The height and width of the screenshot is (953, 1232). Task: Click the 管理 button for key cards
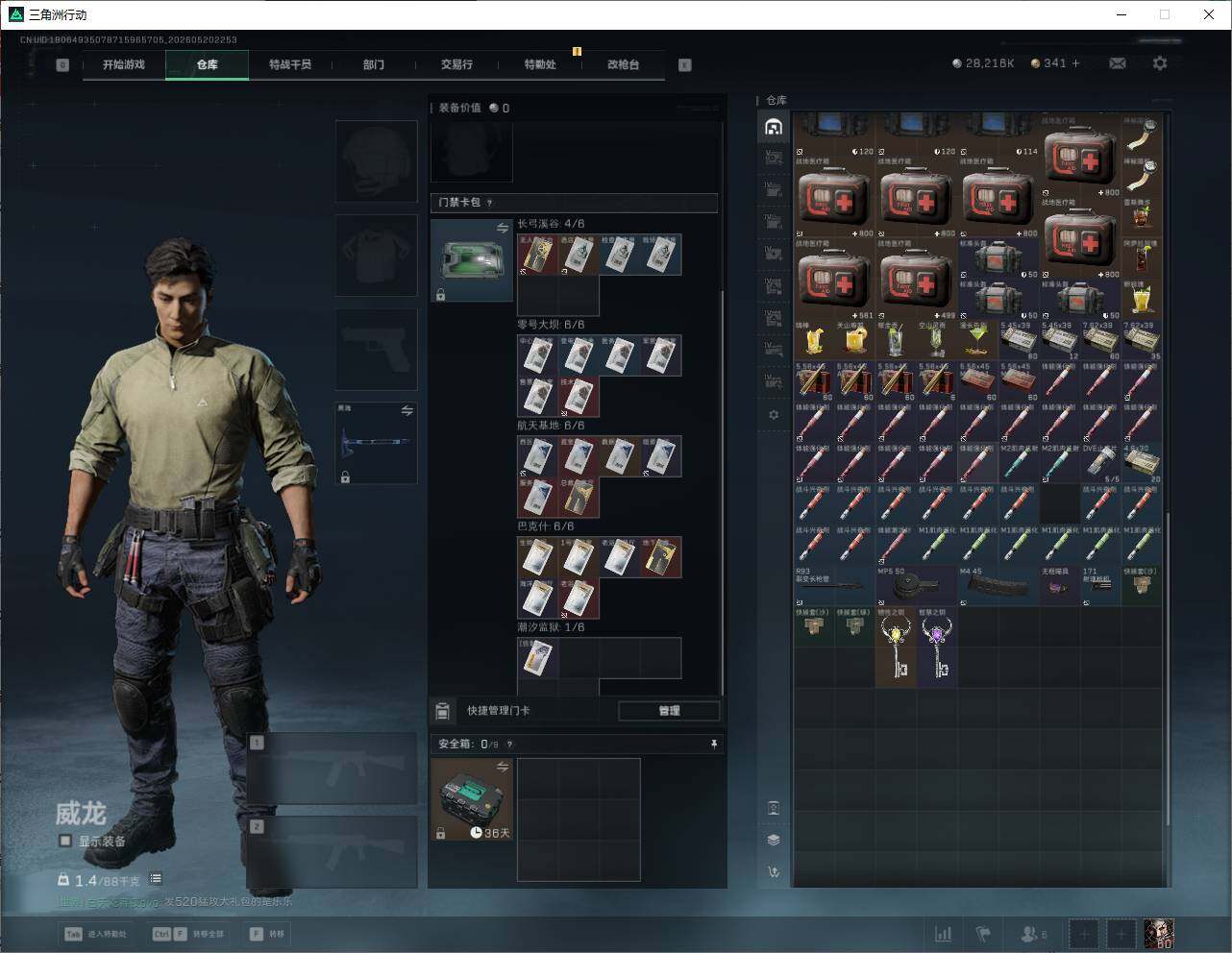(669, 711)
